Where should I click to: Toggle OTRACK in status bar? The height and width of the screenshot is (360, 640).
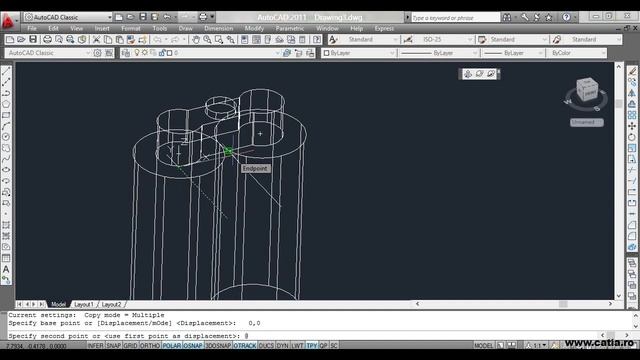245,346
